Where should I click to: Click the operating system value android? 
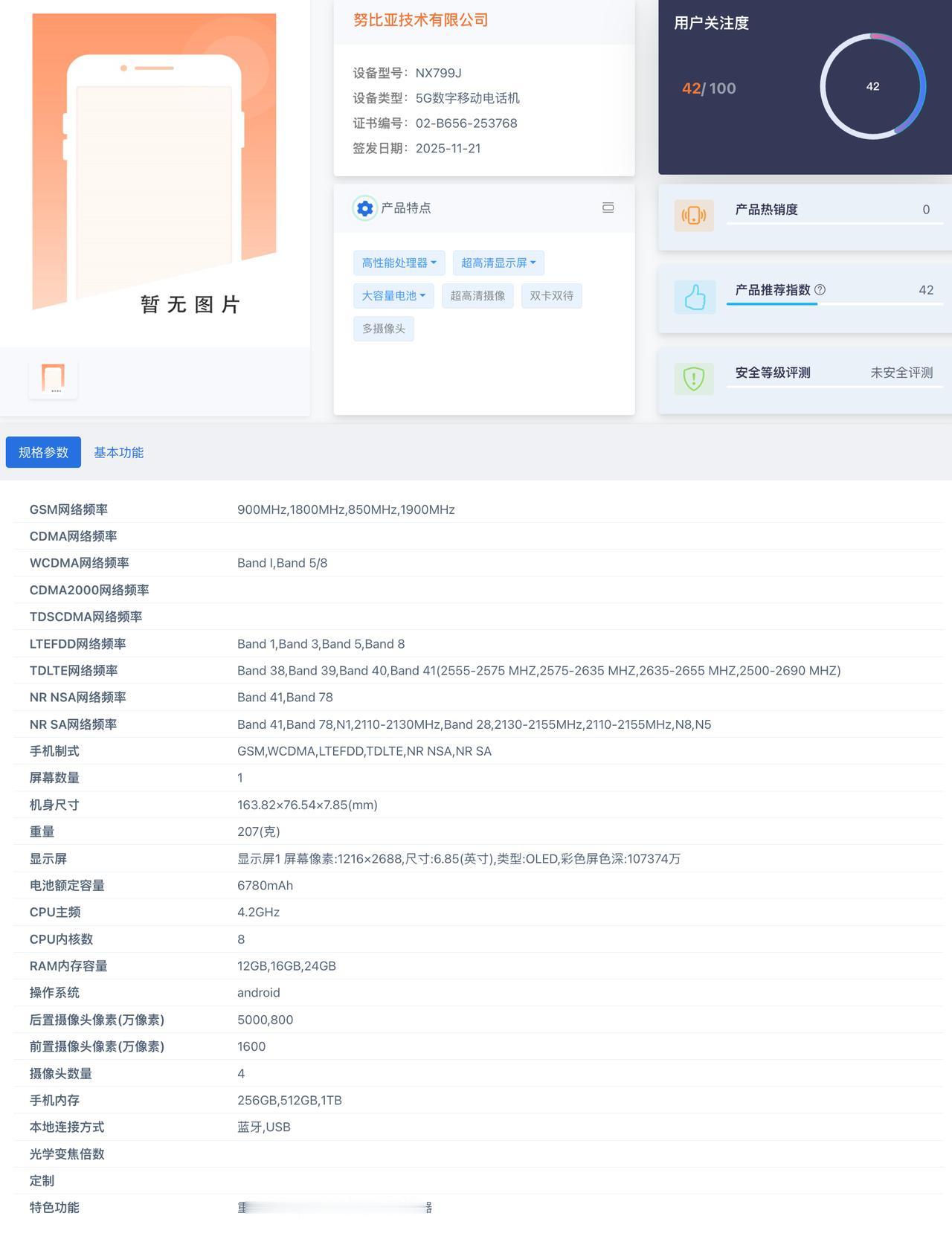tap(259, 993)
